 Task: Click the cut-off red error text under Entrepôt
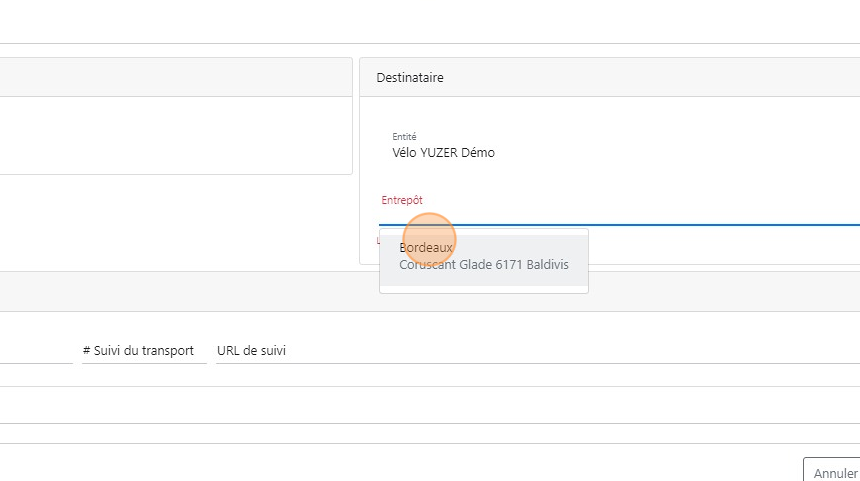click(377, 240)
